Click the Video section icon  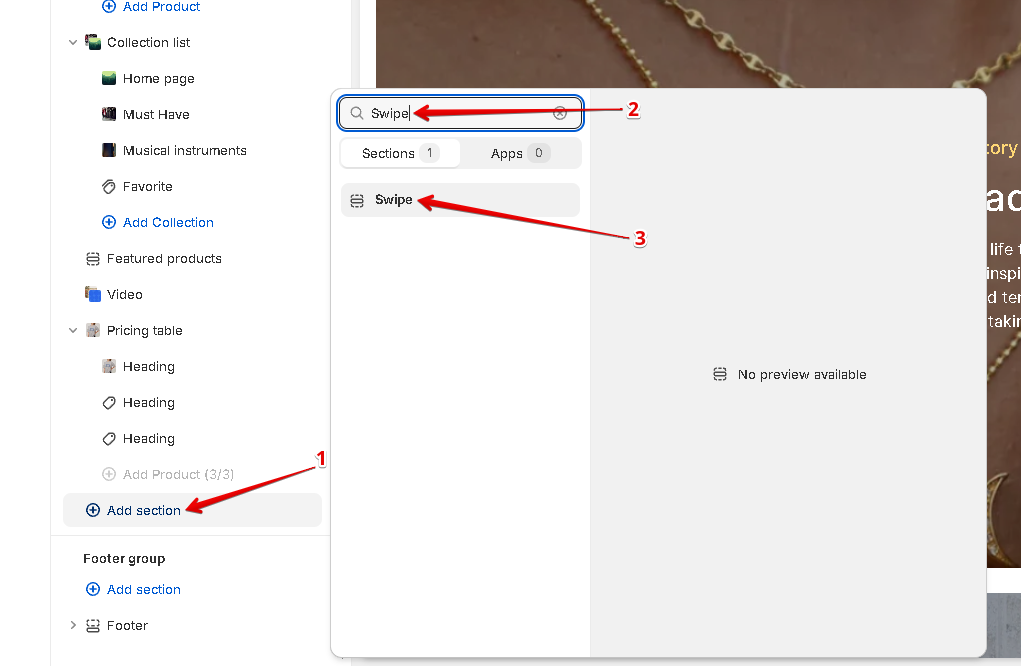click(x=93, y=294)
